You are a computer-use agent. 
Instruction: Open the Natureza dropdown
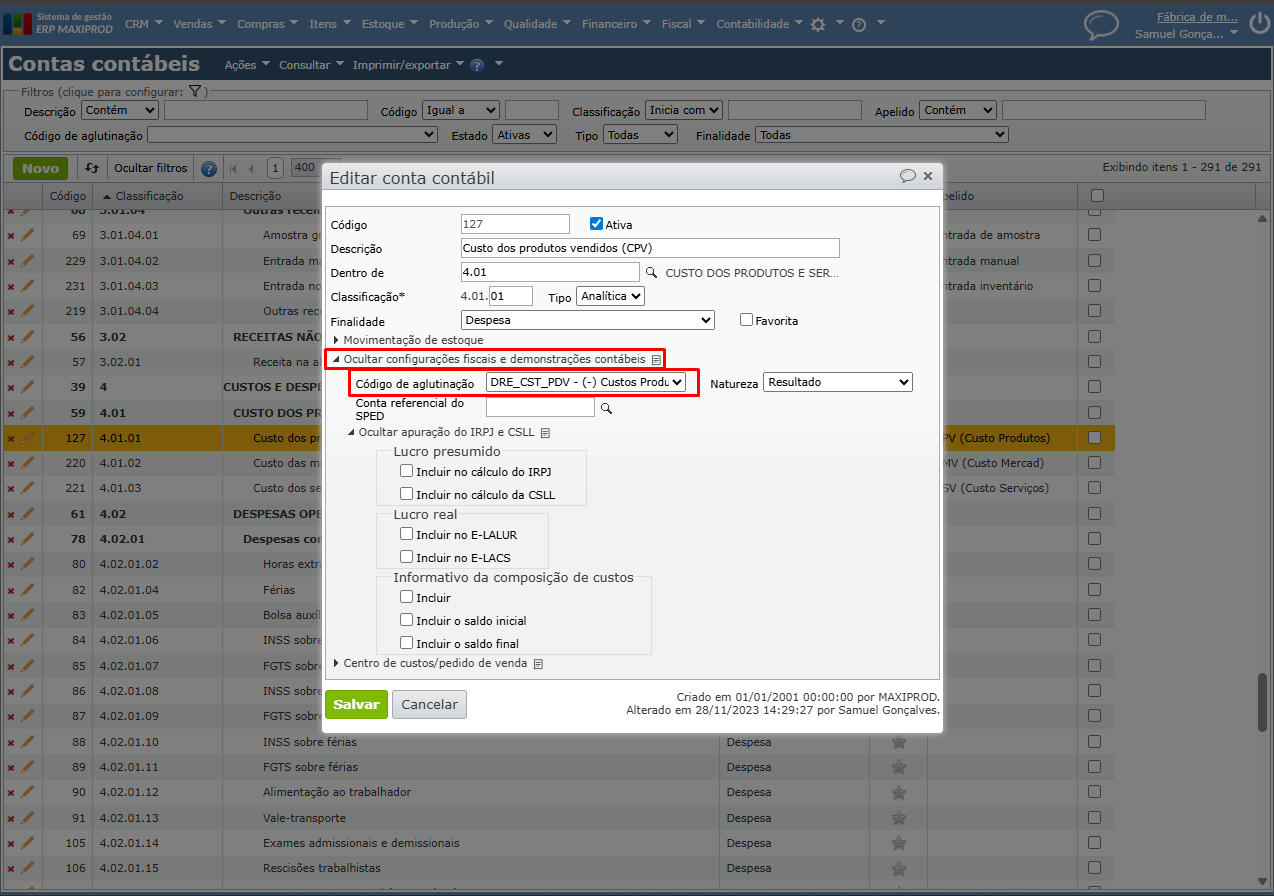point(838,382)
